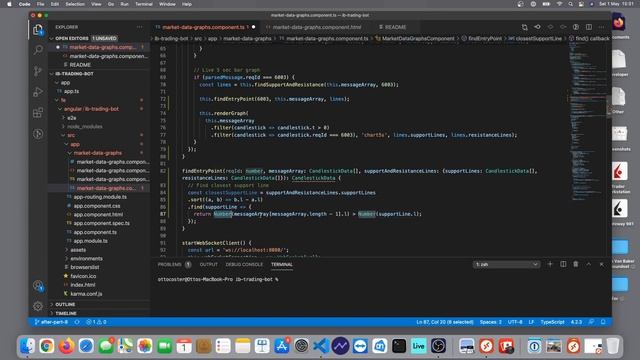Open karma.conf.js in file tree

pyautogui.click(x=86, y=294)
